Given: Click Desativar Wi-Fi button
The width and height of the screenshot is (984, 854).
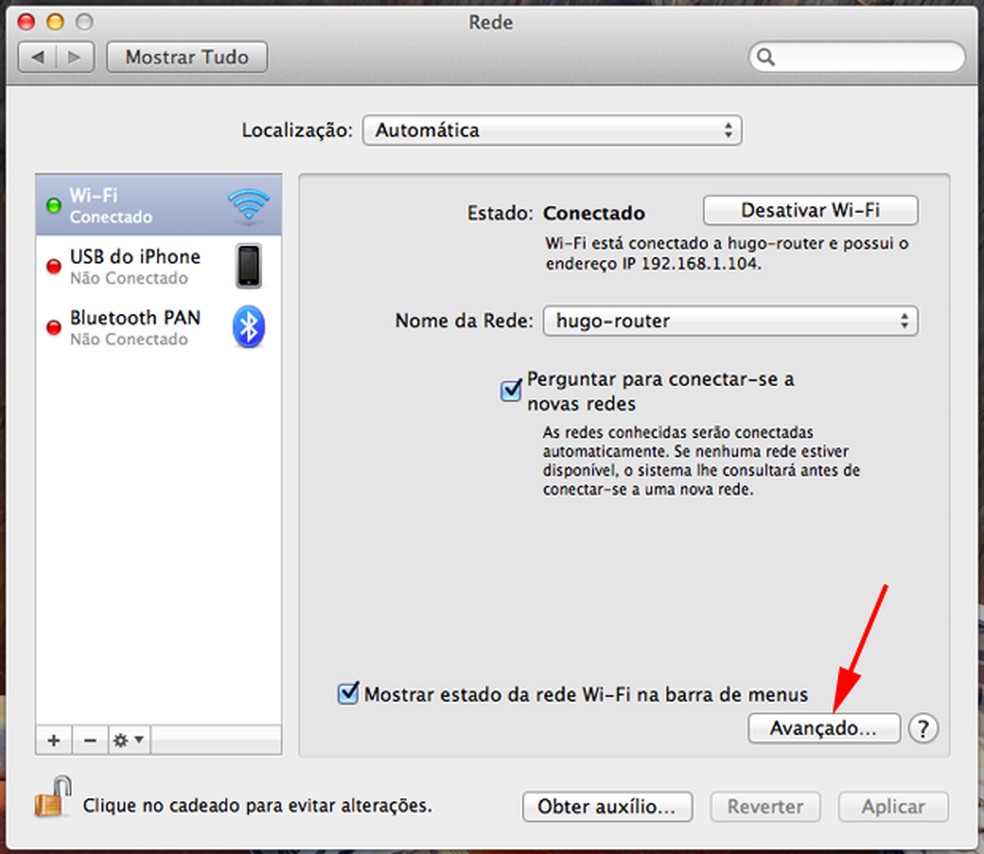Looking at the screenshot, I should point(811,210).
